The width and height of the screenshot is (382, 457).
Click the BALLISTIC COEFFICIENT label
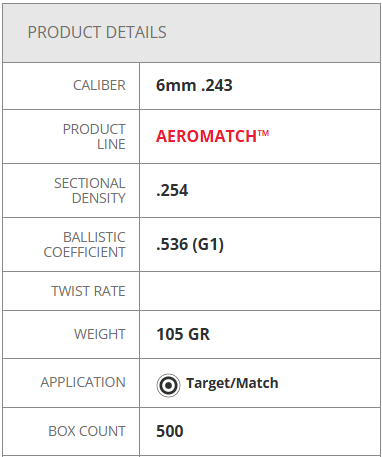85,245
